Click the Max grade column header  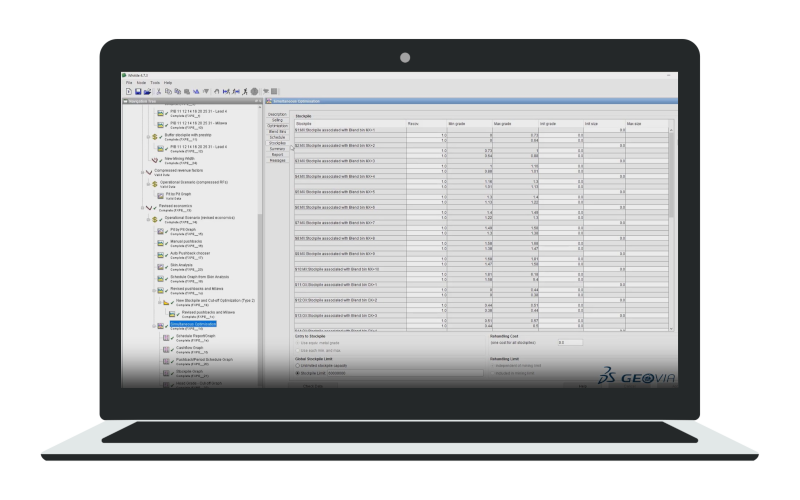pos(514,123)
